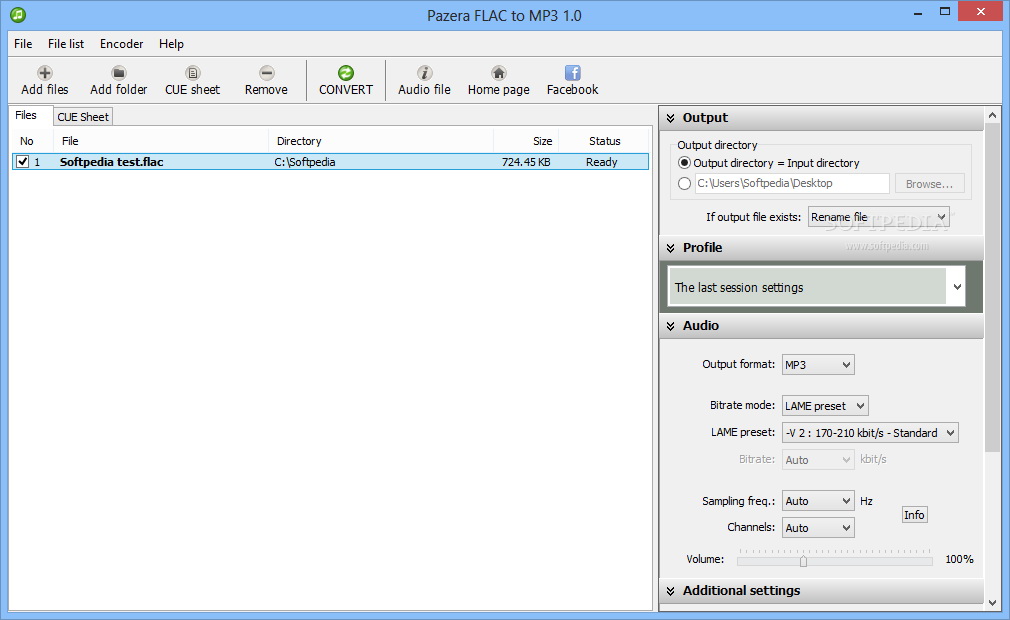Click the output directory path field

pos(792,183)
